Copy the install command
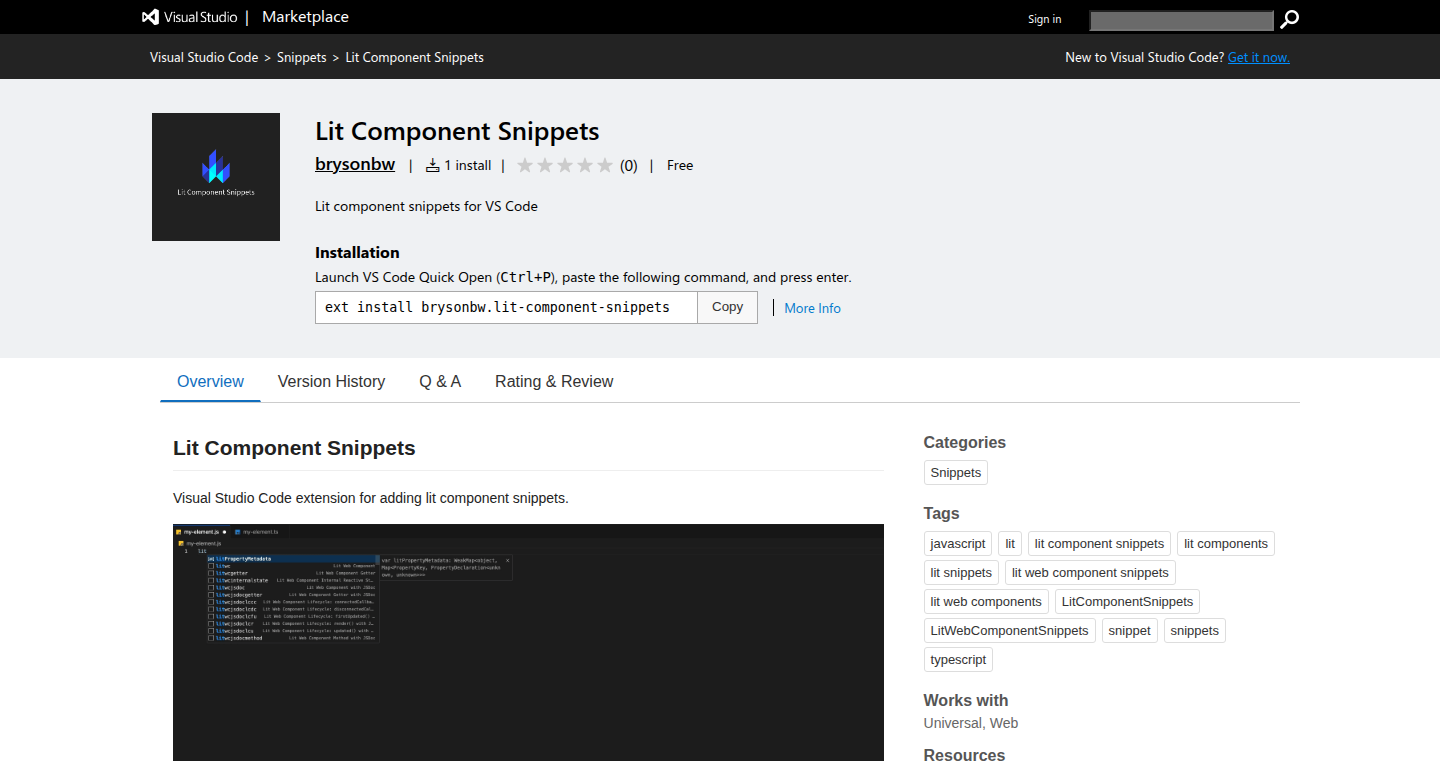This screenshot has height=761, width=1440. 728,307
